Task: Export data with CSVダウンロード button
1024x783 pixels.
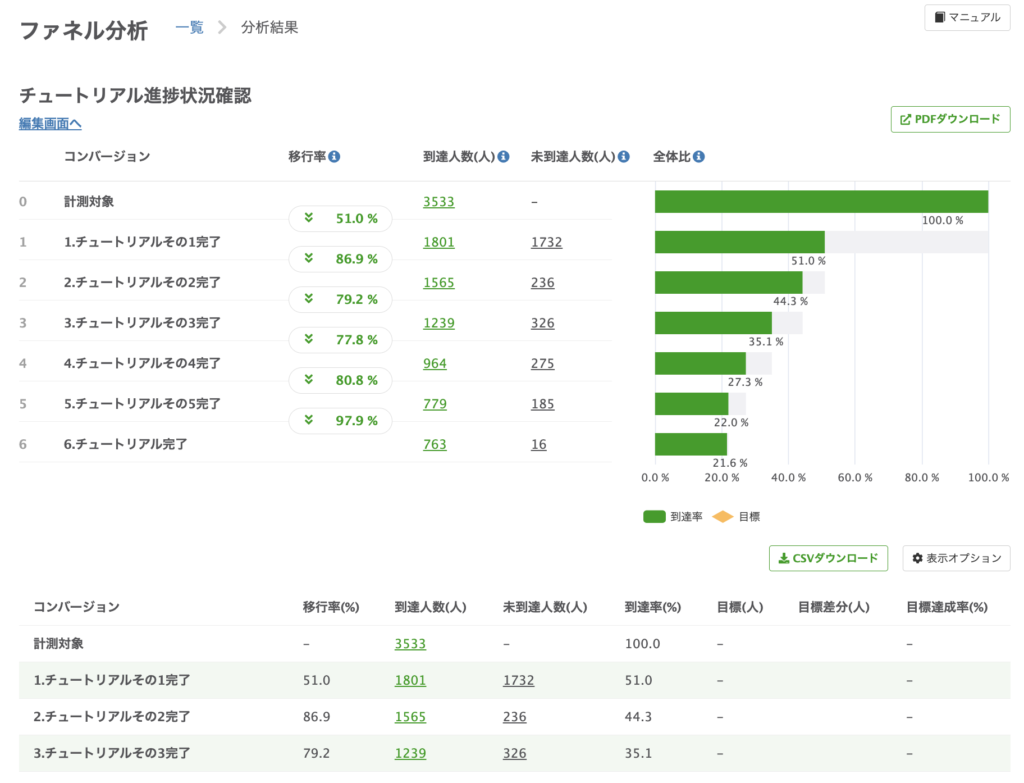Action: (828, 558)
